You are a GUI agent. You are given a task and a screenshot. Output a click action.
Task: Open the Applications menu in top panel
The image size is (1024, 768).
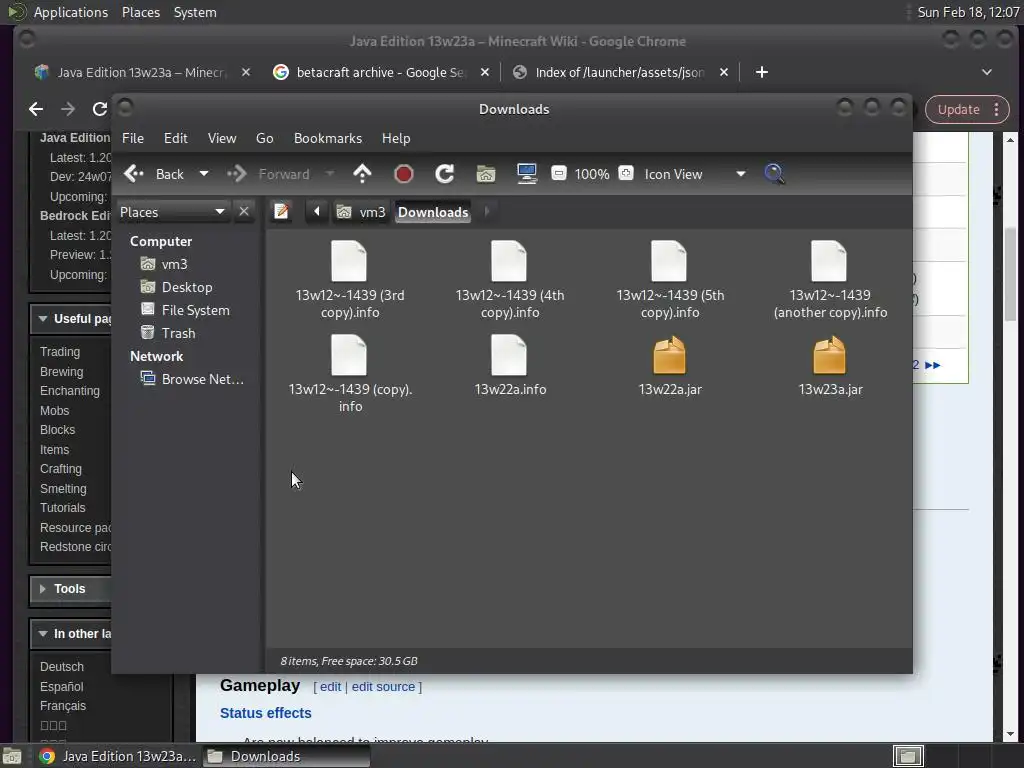pos(71,12)
